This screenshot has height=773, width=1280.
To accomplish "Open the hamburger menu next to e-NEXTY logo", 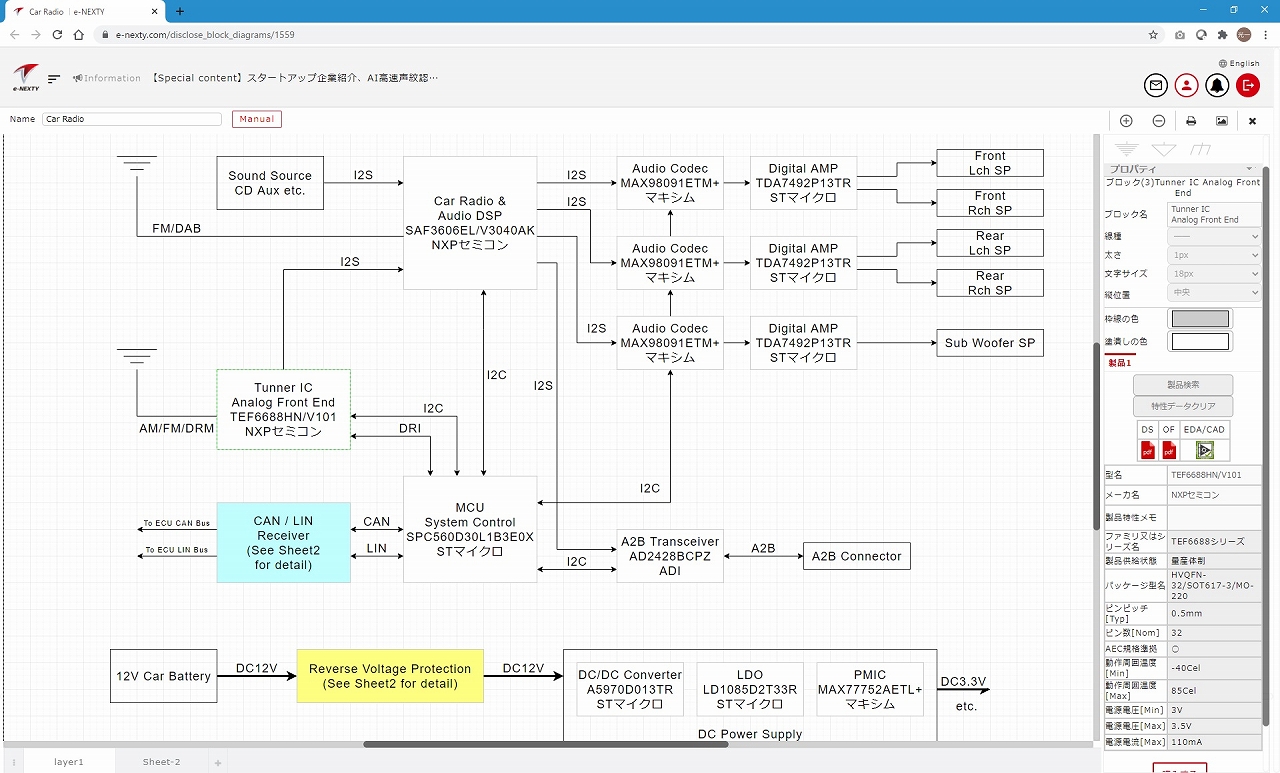I will [x=54, y=78].
